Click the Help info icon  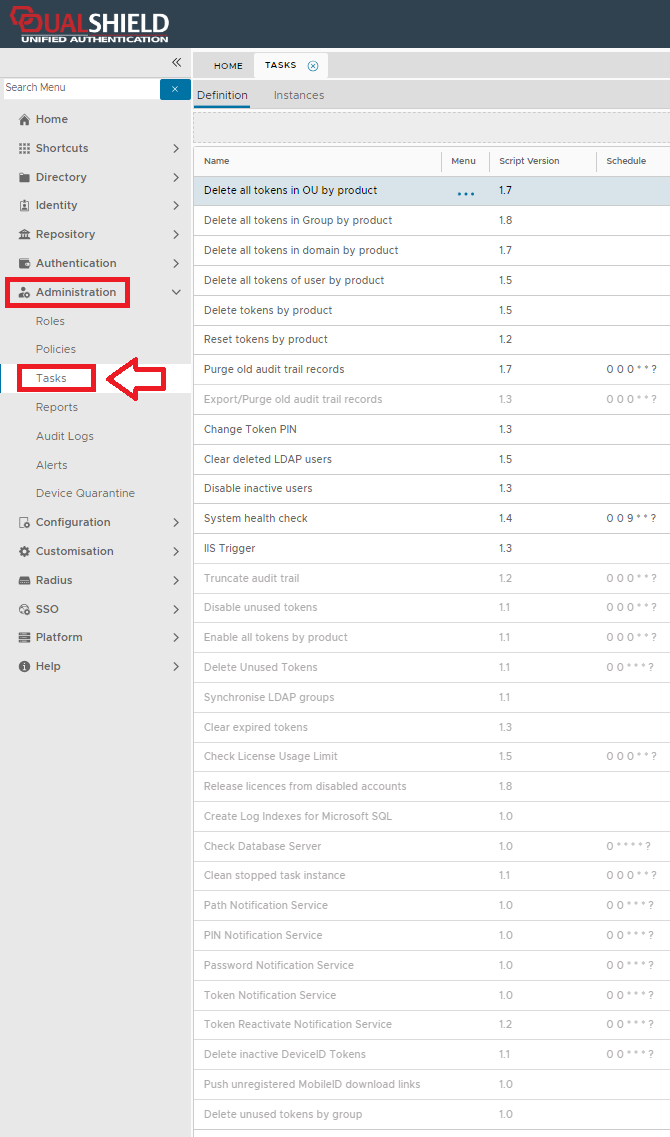[x=25, y=666]
